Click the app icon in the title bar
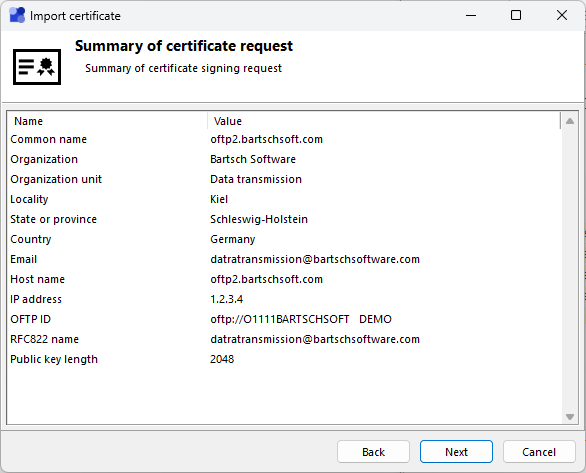The image size is (586, 473). pyautogui.click(x=17, y=15)
